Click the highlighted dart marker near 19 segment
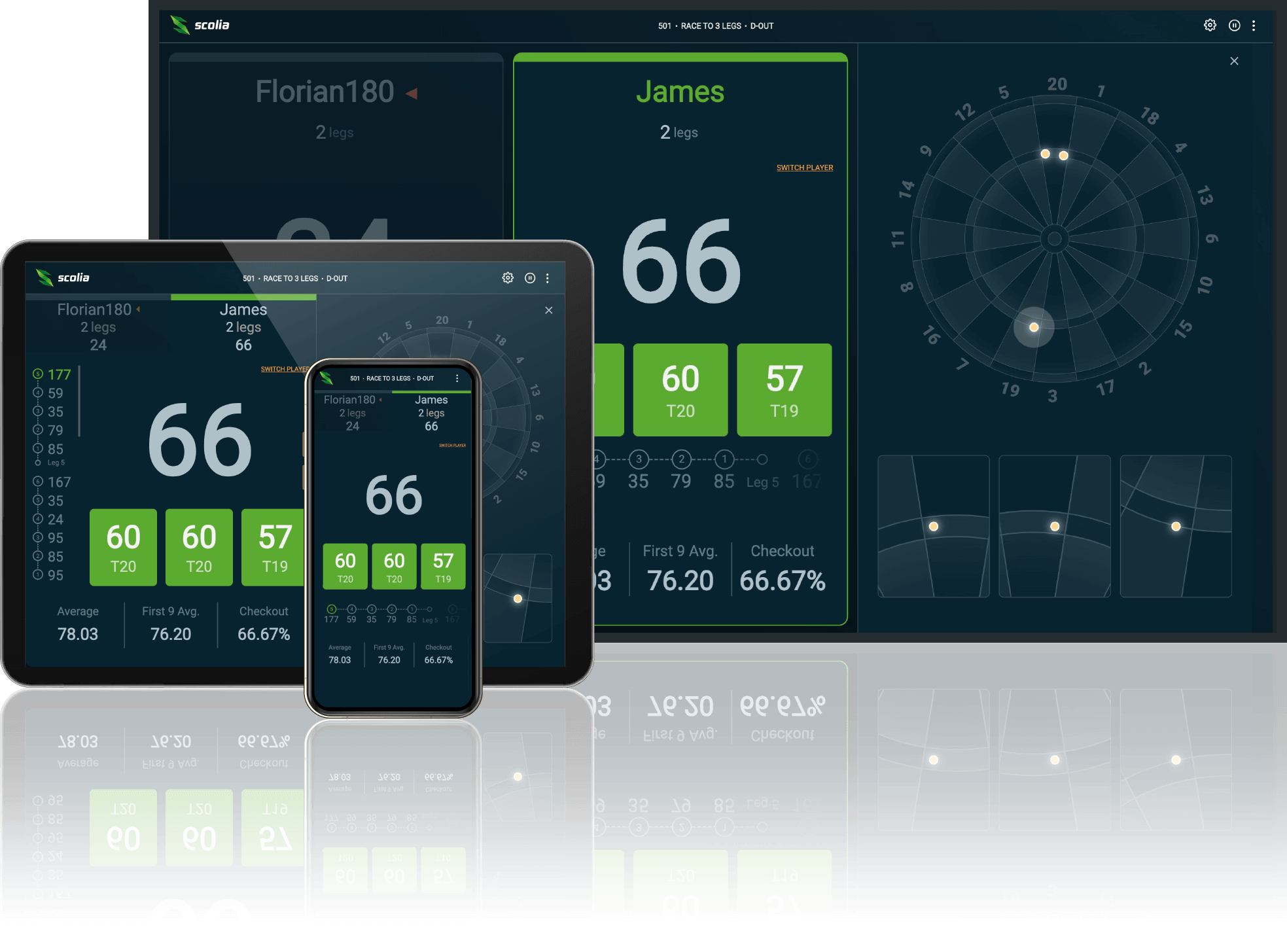 (1034, 327)
